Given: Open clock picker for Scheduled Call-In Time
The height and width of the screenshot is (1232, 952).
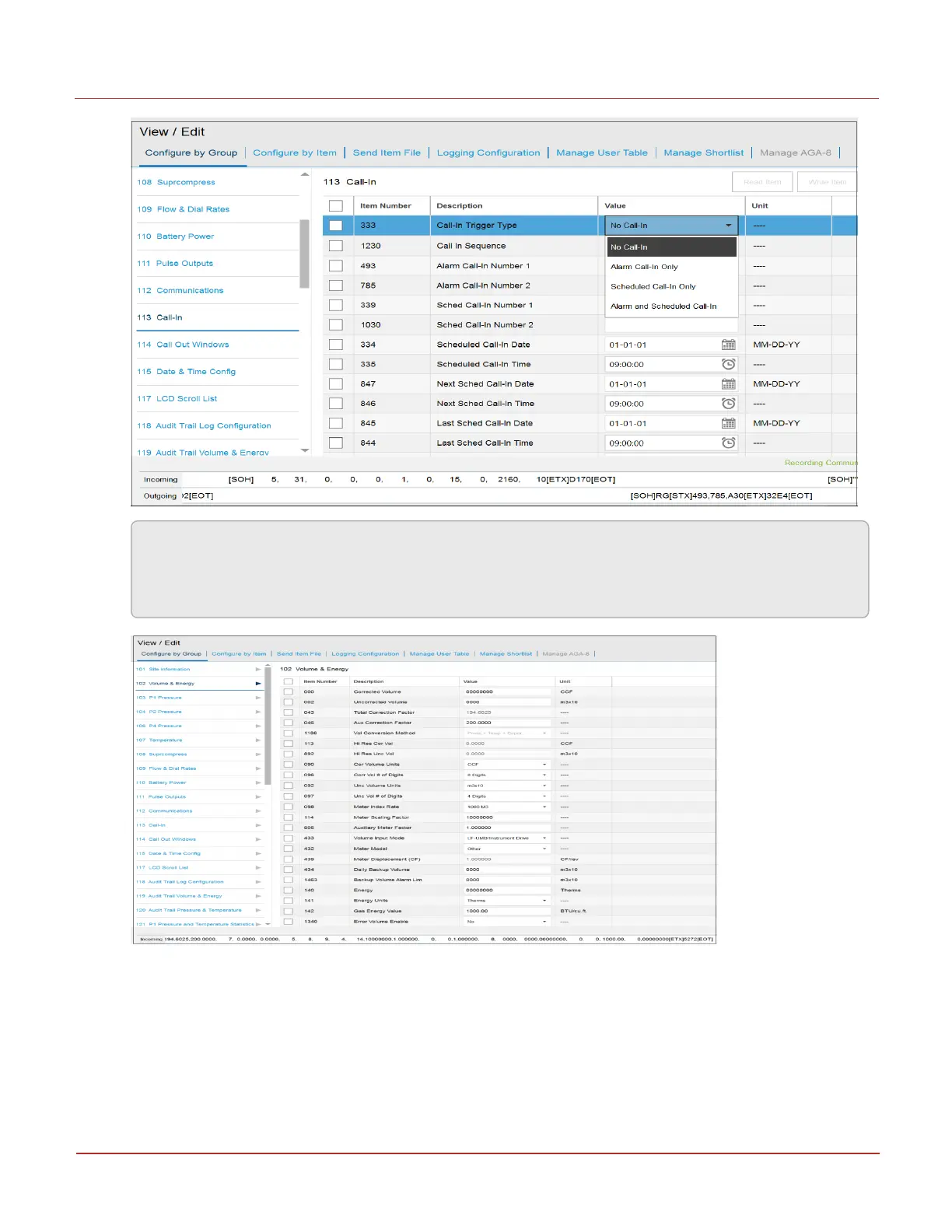Looking at the screenshot, I should point(728,364).
